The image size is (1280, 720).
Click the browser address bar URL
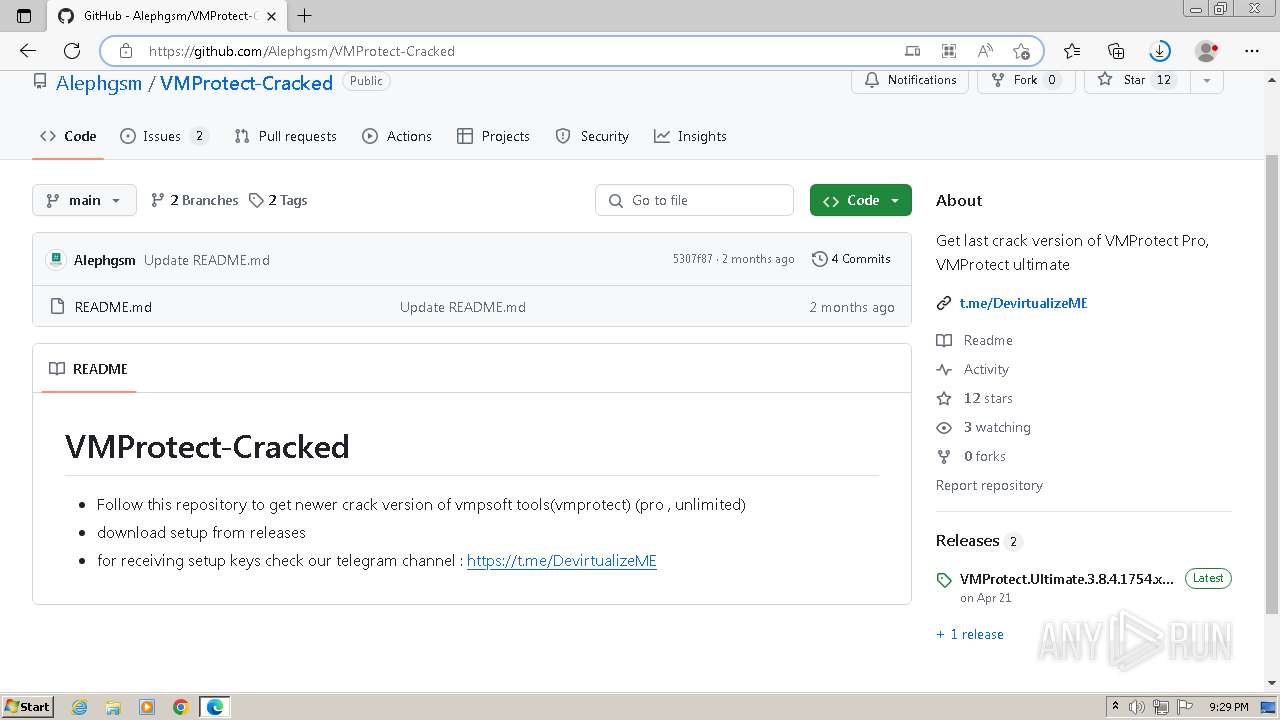pos(302,51)
